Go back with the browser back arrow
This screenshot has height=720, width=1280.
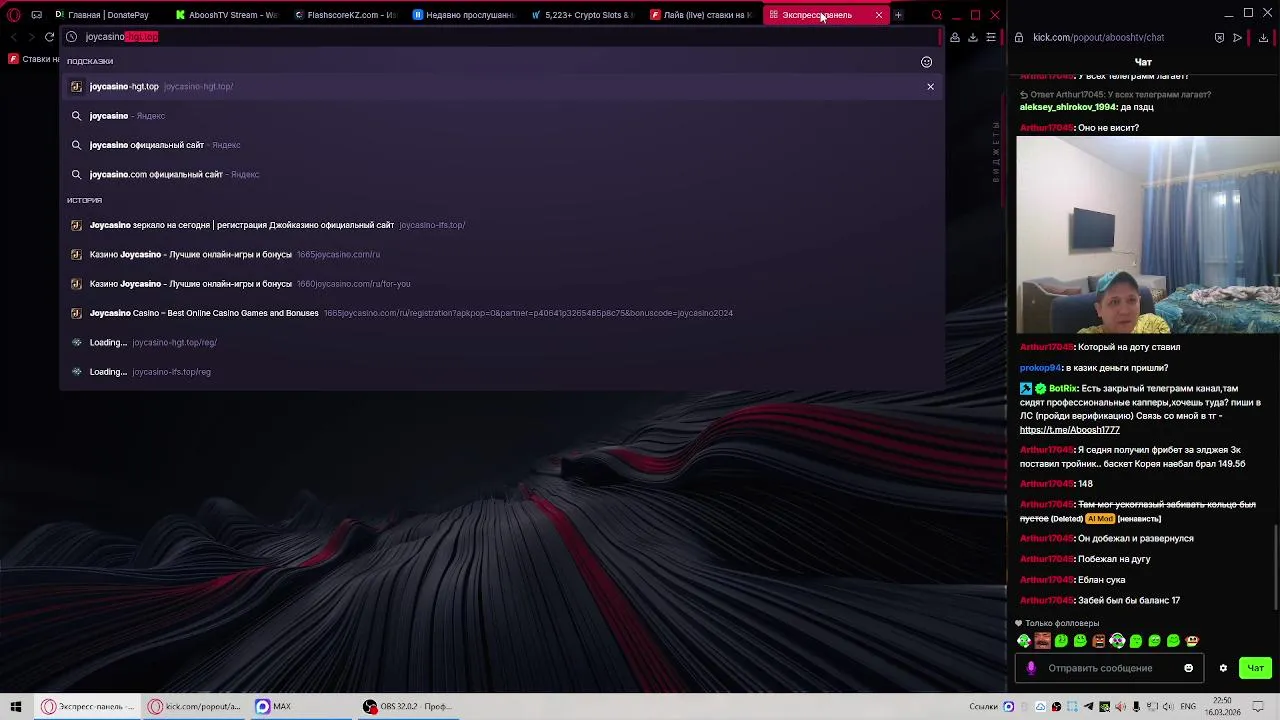point(13,37)
